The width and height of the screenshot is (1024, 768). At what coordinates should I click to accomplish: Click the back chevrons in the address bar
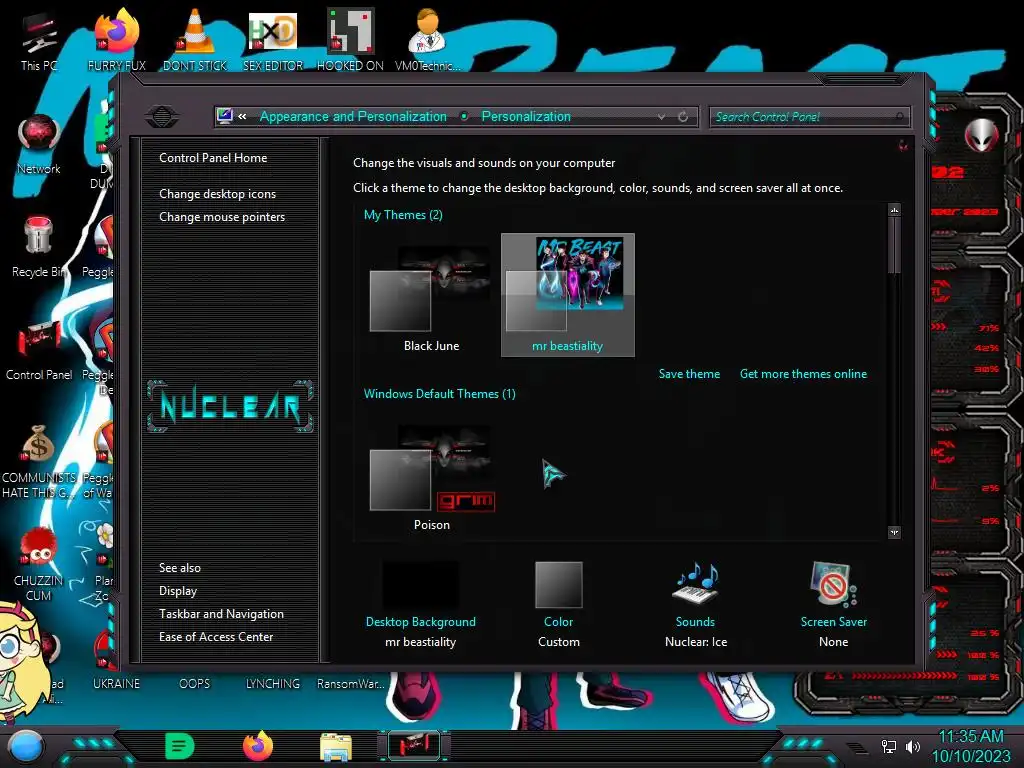242,116
